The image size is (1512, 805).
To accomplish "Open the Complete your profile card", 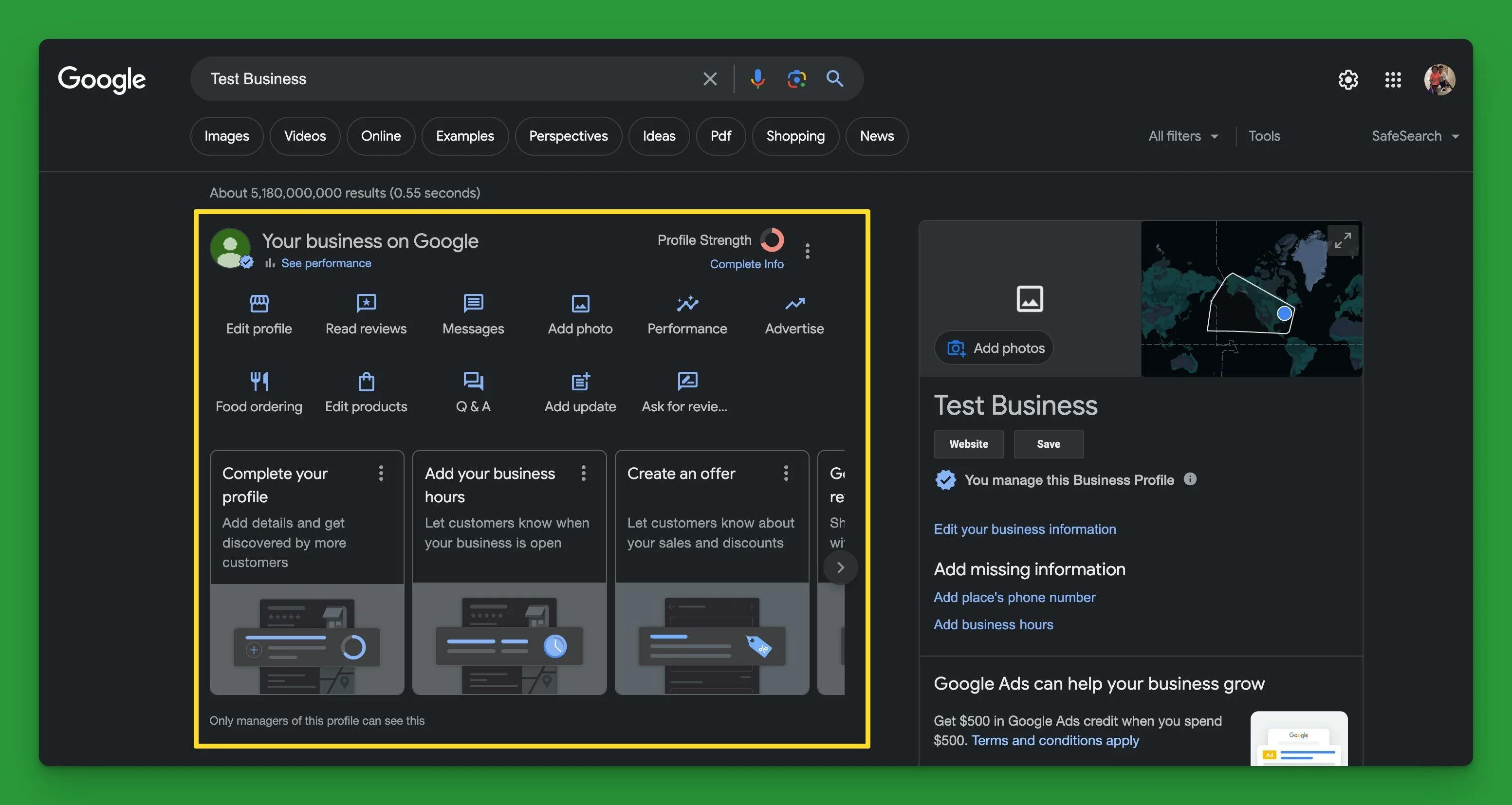I will click(x=307, y=572).
